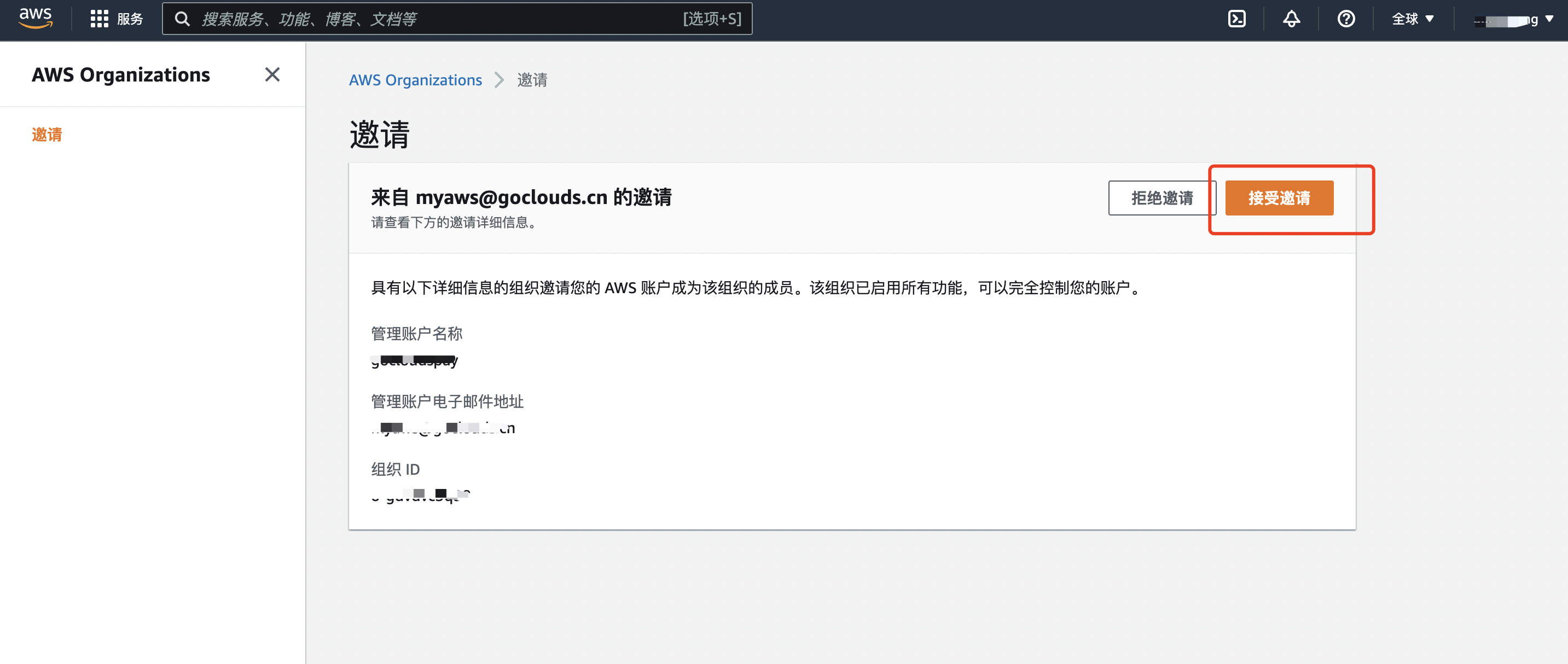Click the '请查看下方的邀请详细信息' subtitle
Viewport: 1568px width, 664px height.
tap(453, 222)
